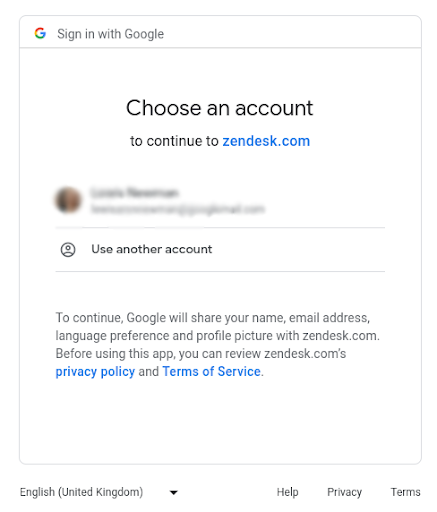437x512 pixels.
Task: Click the Google G logo
Action: click(x=40, y=33)
